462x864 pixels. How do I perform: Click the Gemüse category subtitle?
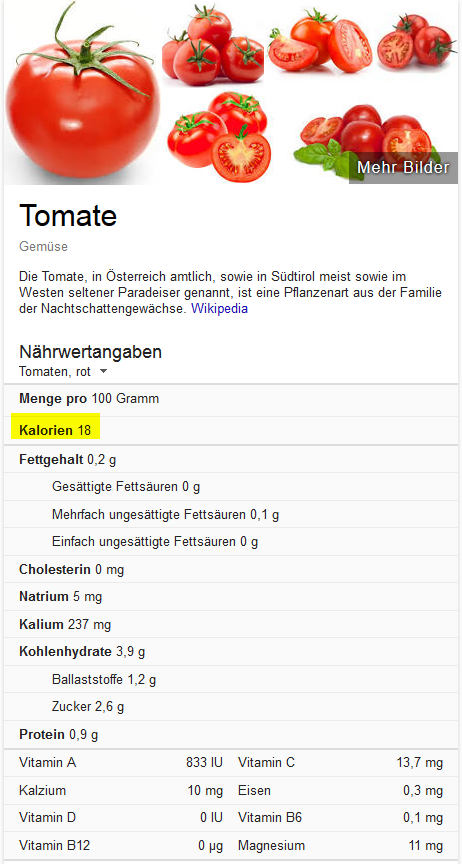tap(44, 246)
